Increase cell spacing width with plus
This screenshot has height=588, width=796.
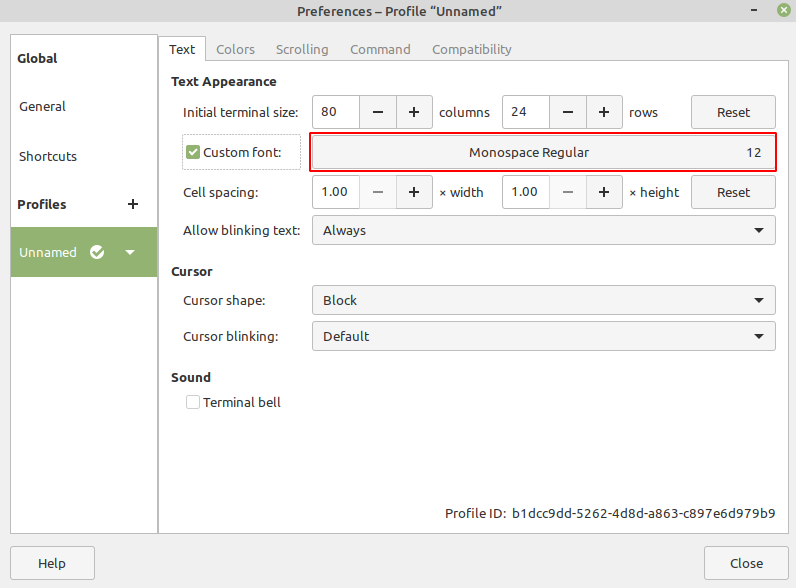pyautogui.click(x=414, y=192)
